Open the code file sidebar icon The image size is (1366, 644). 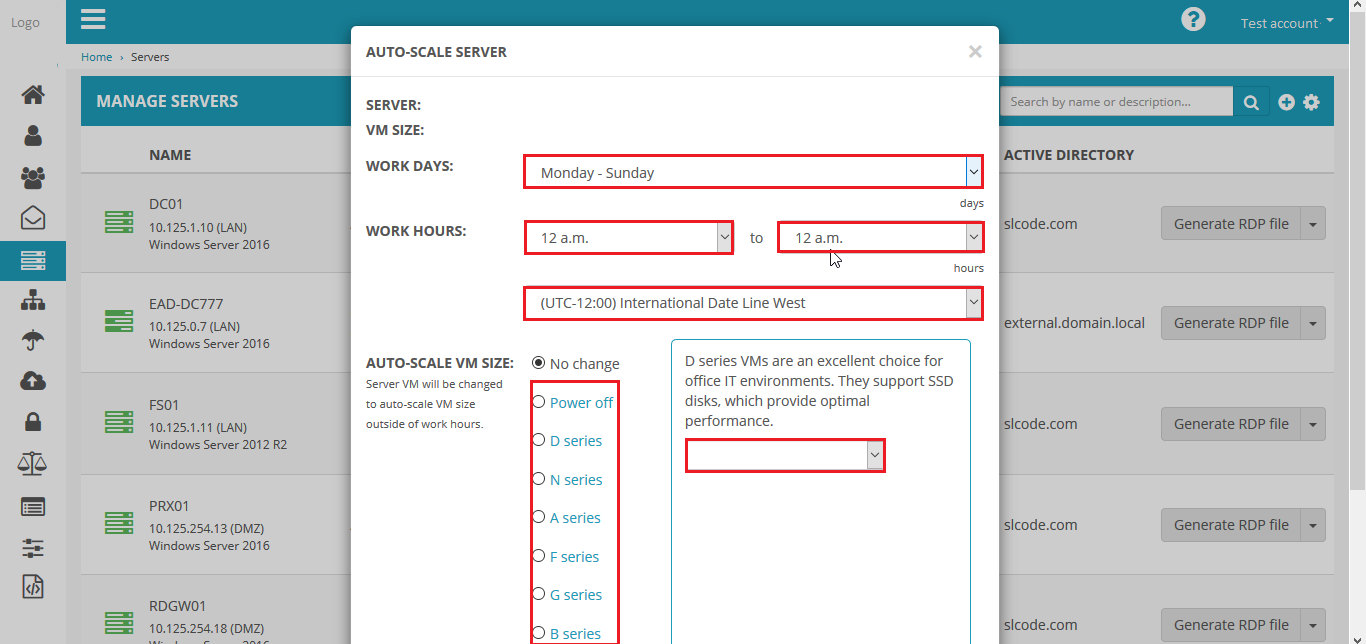pos(33,587)
